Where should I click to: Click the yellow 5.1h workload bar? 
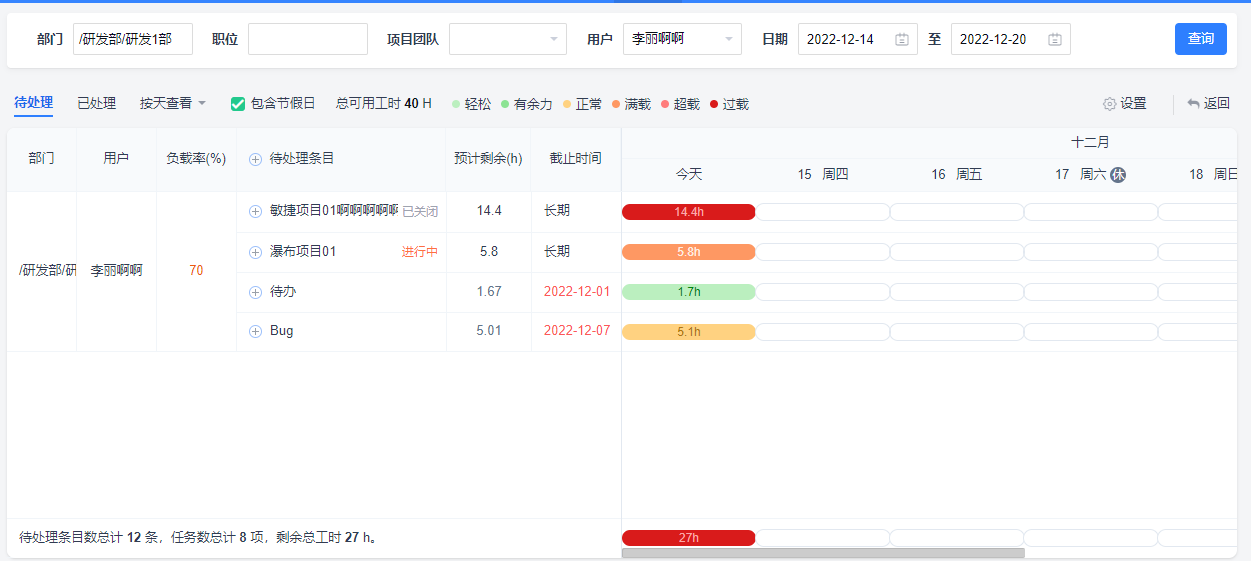(688, 332)
